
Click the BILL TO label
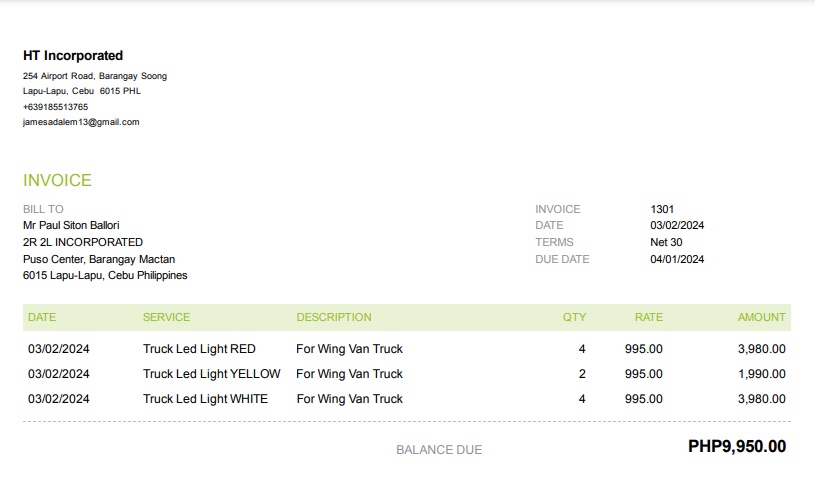pos(43,209)
